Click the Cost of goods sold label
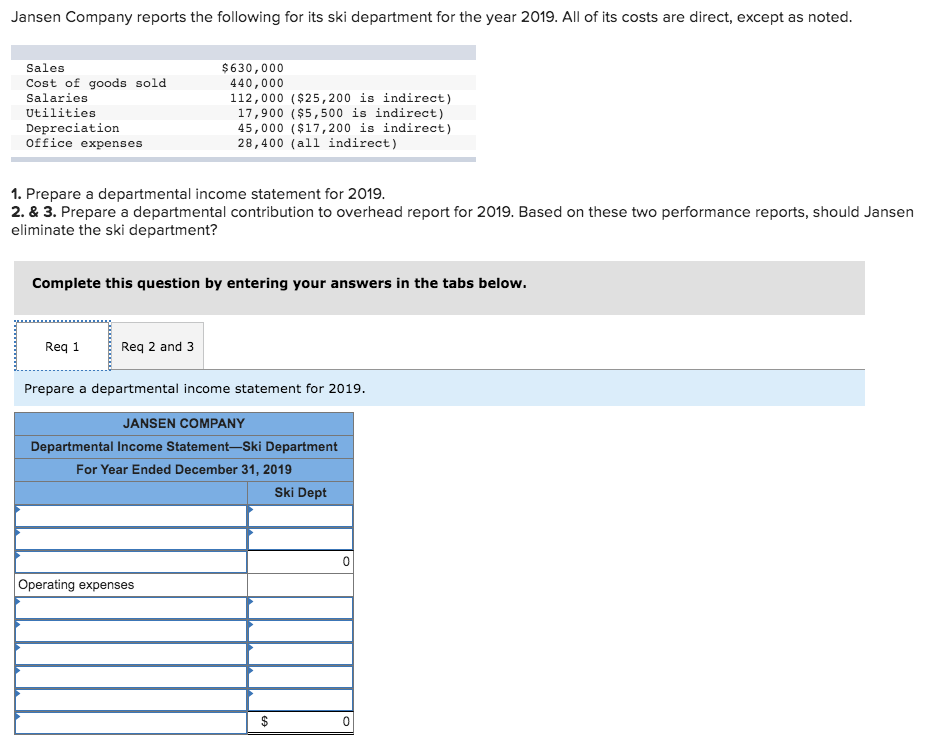Image resolution: width=928 pixels, height=740 pixels. tap(96, 83)
